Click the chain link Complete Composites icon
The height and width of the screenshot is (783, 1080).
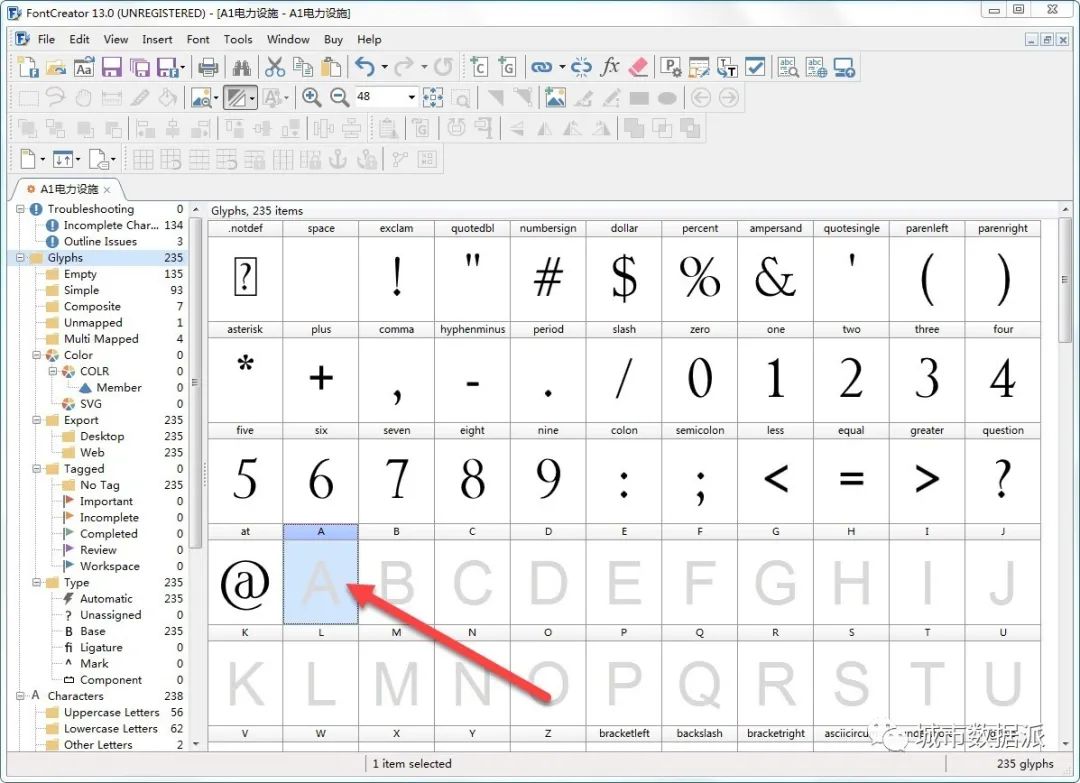pos(541,67)
